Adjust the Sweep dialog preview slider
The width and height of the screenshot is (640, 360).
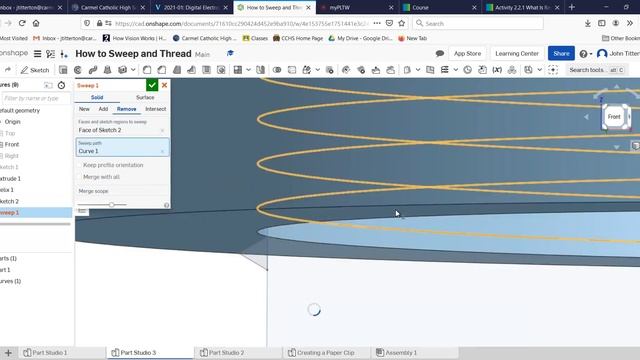click(x=111, y=204)
